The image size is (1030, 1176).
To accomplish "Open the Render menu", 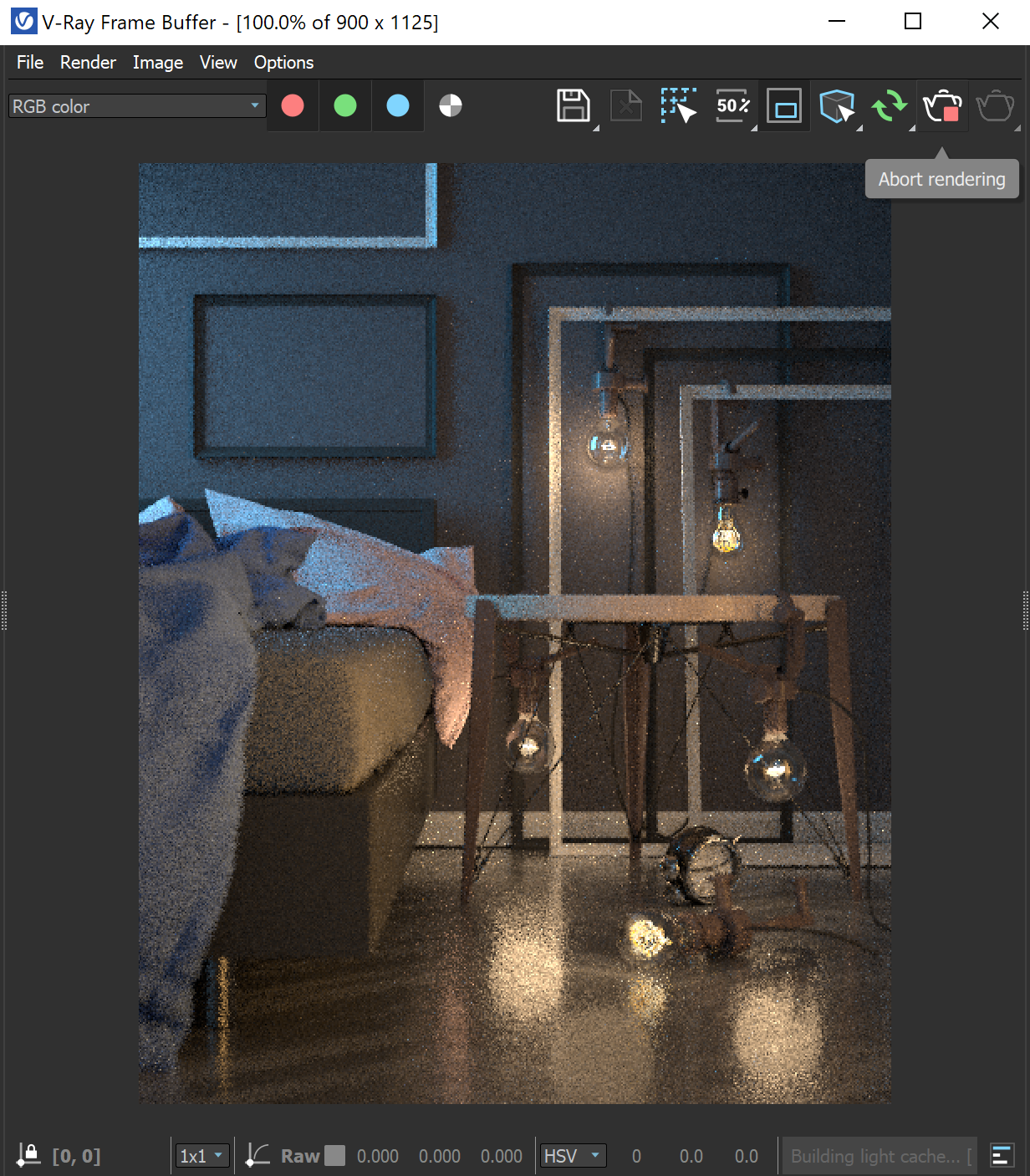I will [88, 62].
